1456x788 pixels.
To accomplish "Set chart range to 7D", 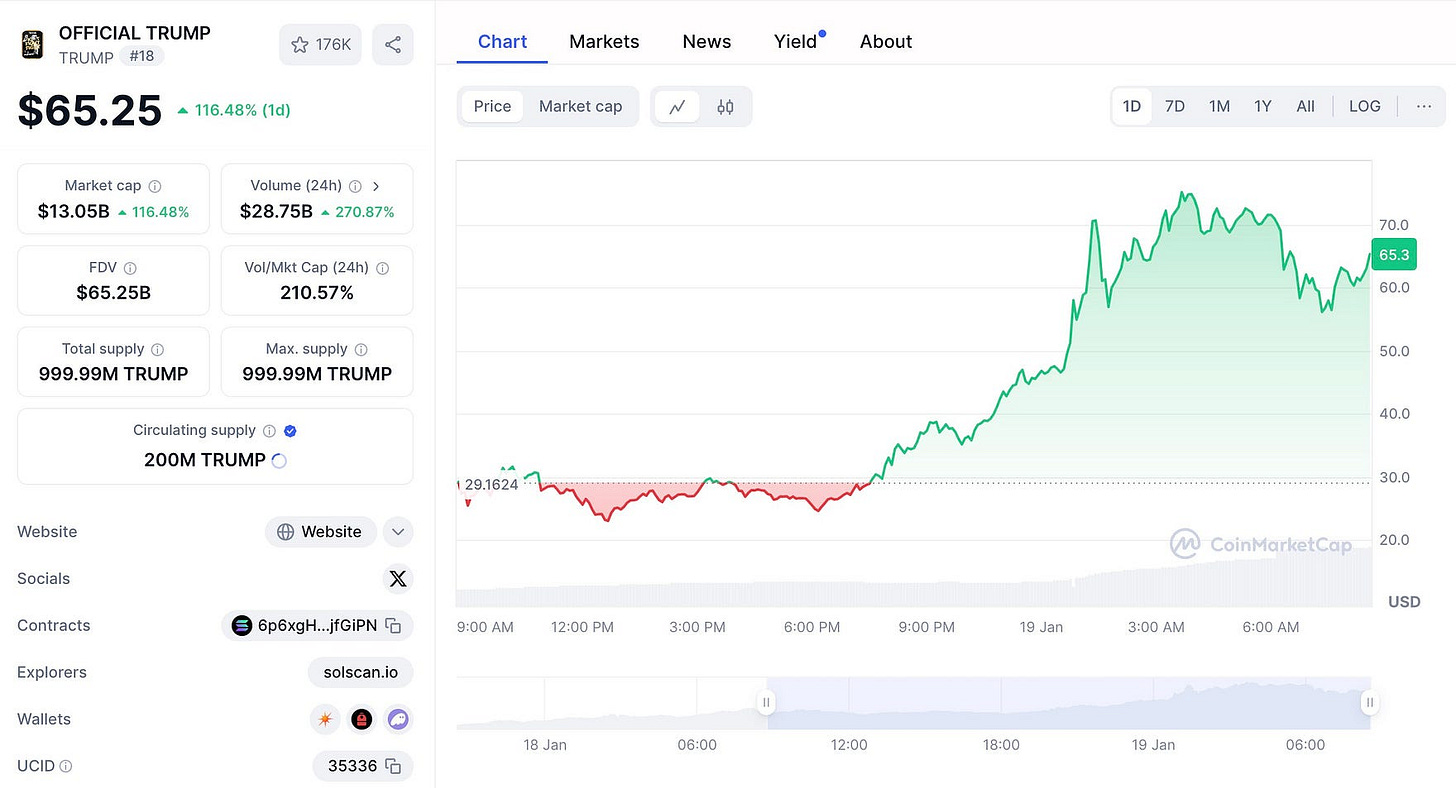I will coord(1175,106).
